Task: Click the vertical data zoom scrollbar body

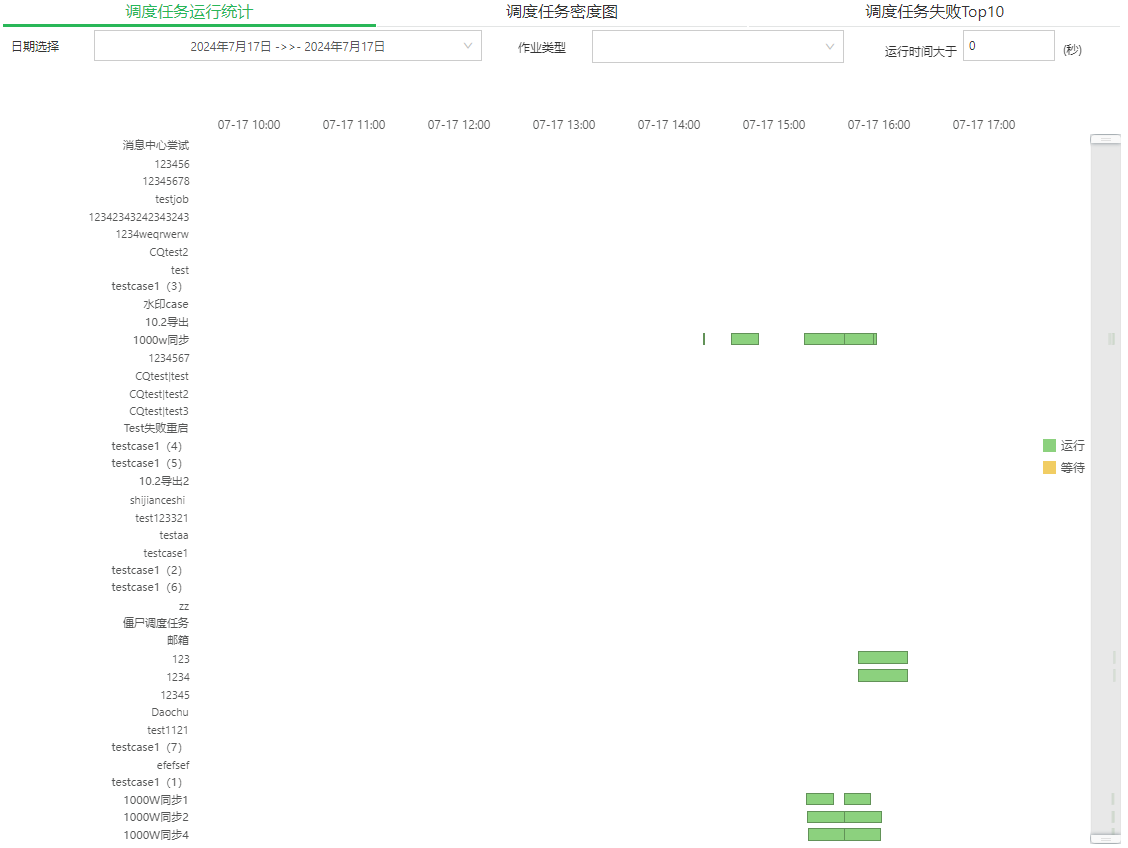Action: point(1105,489)
